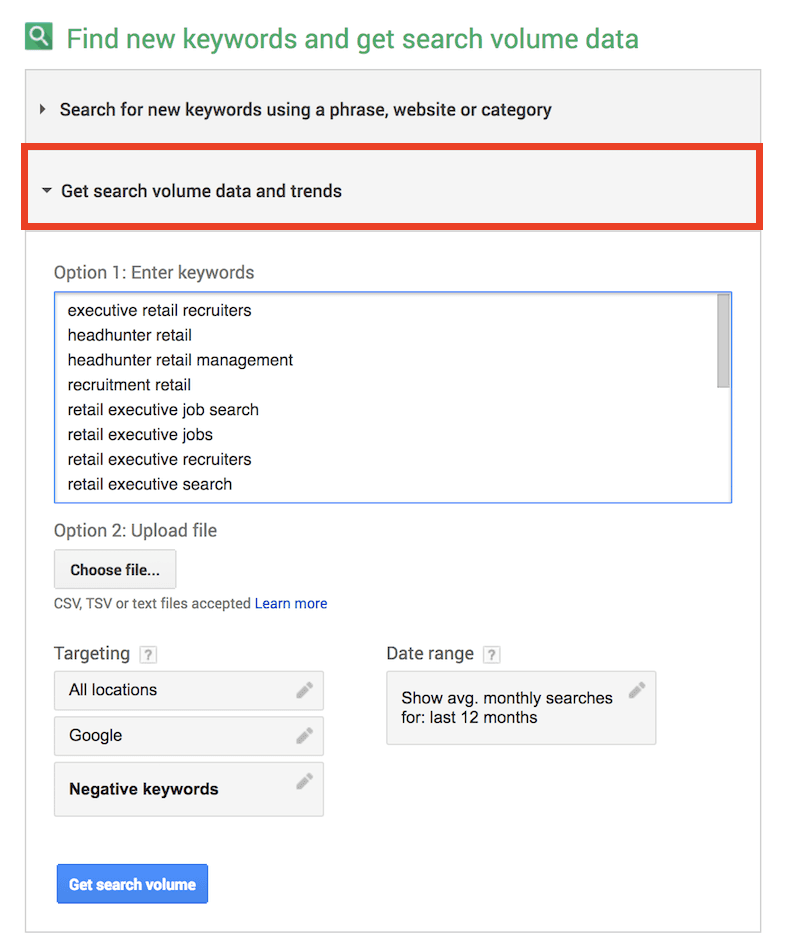The height and width of the screenshot is (945, 800).
Task: Expand Search for new keywords section
Action: [x=305, y=109]
